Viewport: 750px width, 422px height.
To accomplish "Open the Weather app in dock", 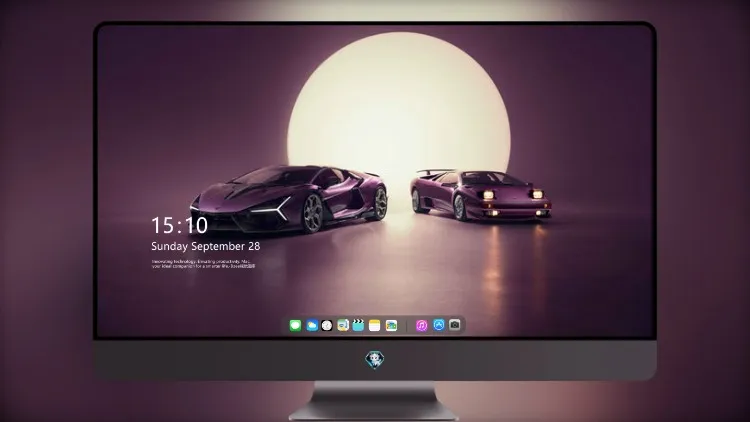I will [x=311, y=325].
